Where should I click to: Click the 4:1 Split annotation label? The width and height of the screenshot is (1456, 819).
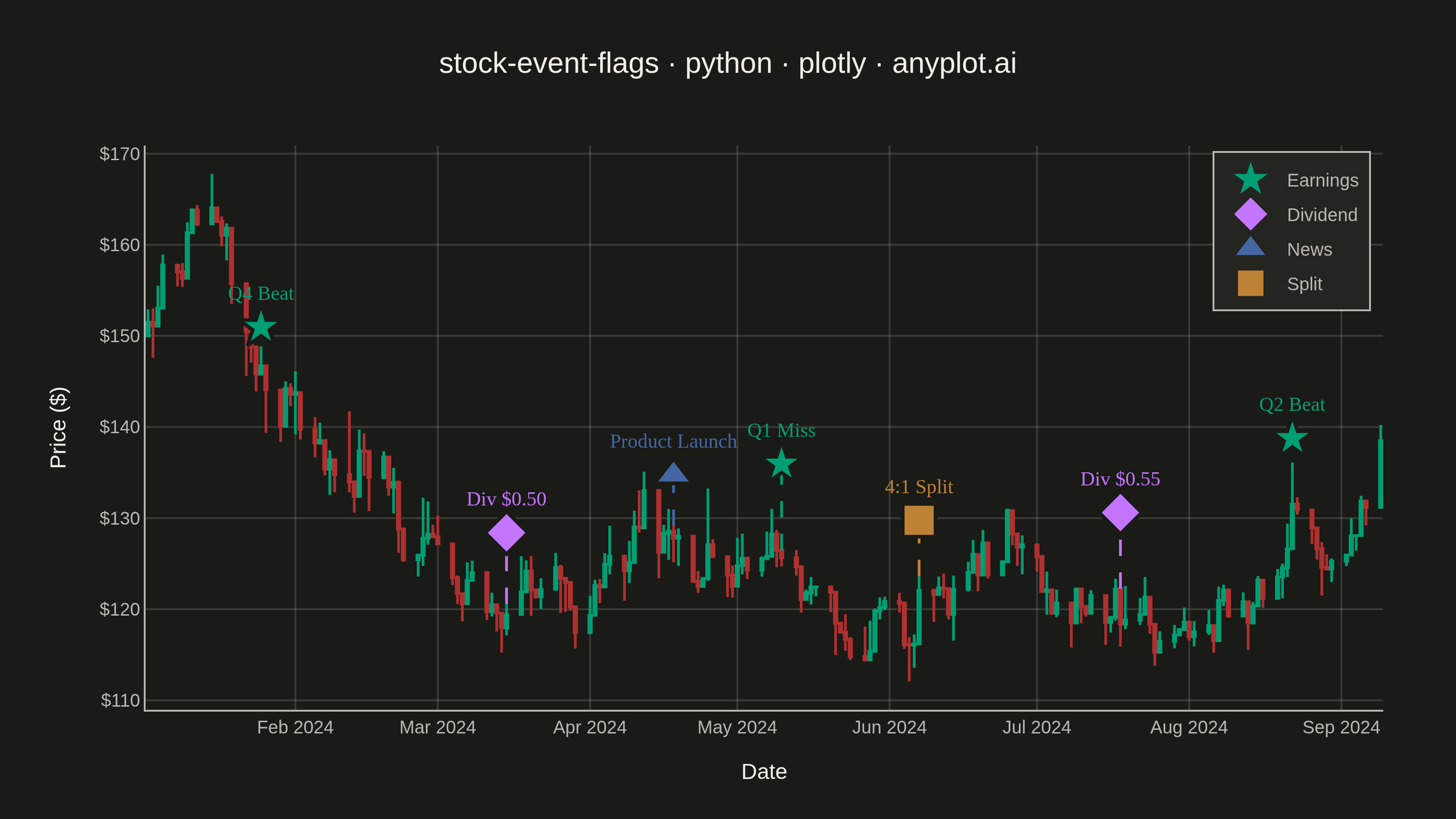tap(919, 487)
